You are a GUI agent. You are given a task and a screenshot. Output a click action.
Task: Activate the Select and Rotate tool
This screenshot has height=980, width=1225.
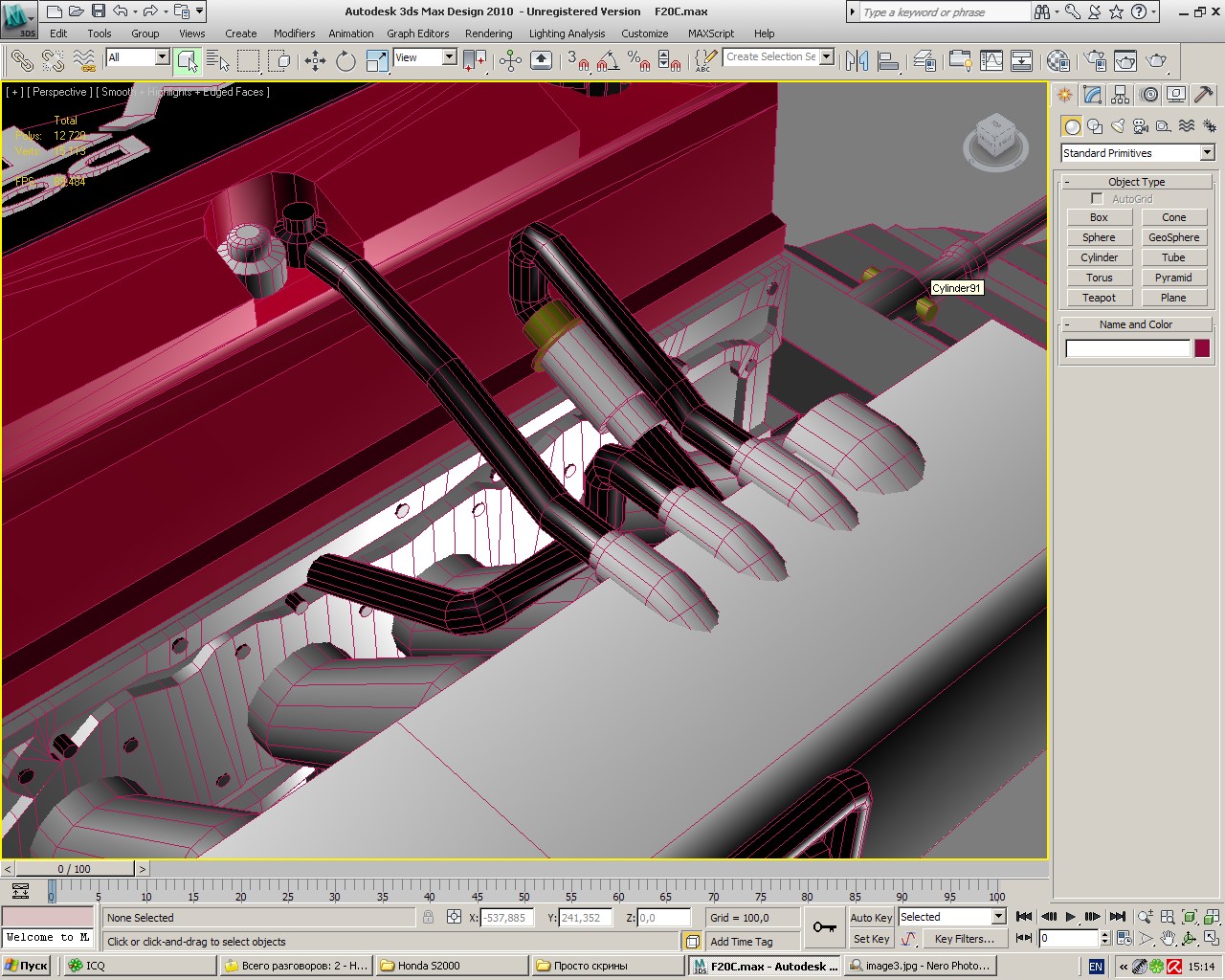(345, 61)
